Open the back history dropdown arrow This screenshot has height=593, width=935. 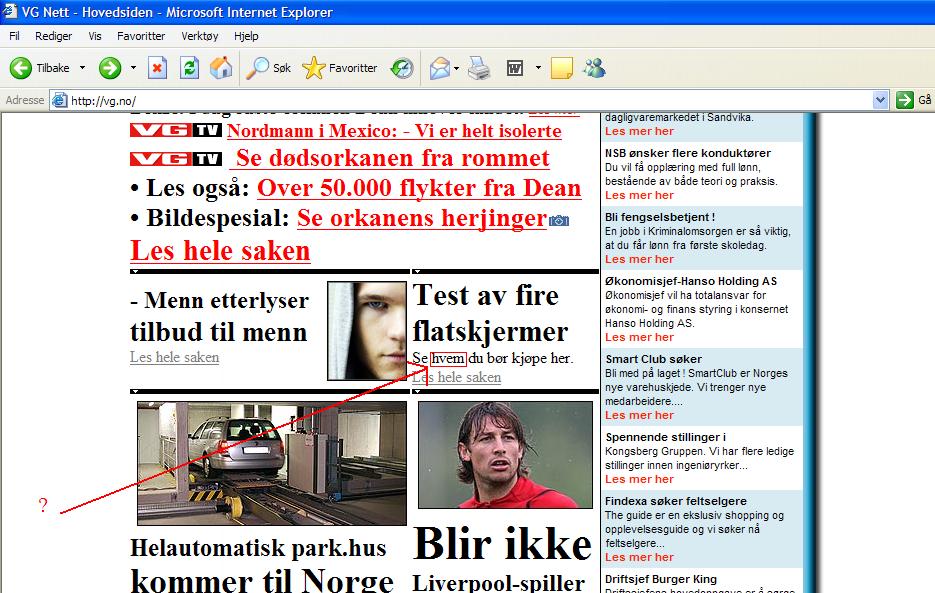coord(82,68)
